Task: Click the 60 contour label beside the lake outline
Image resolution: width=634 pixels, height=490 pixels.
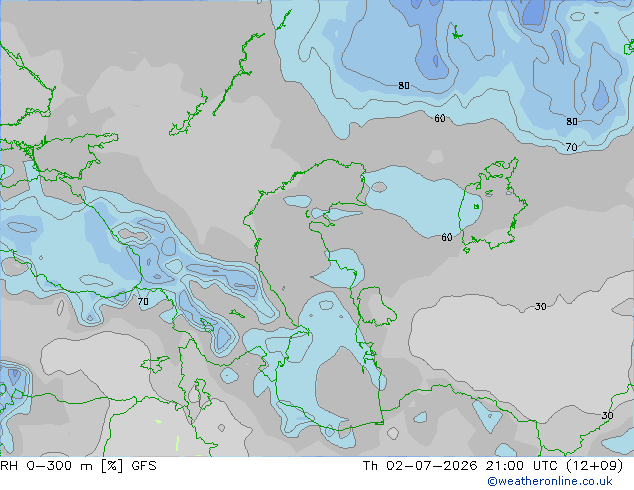Action: point(447,237)
